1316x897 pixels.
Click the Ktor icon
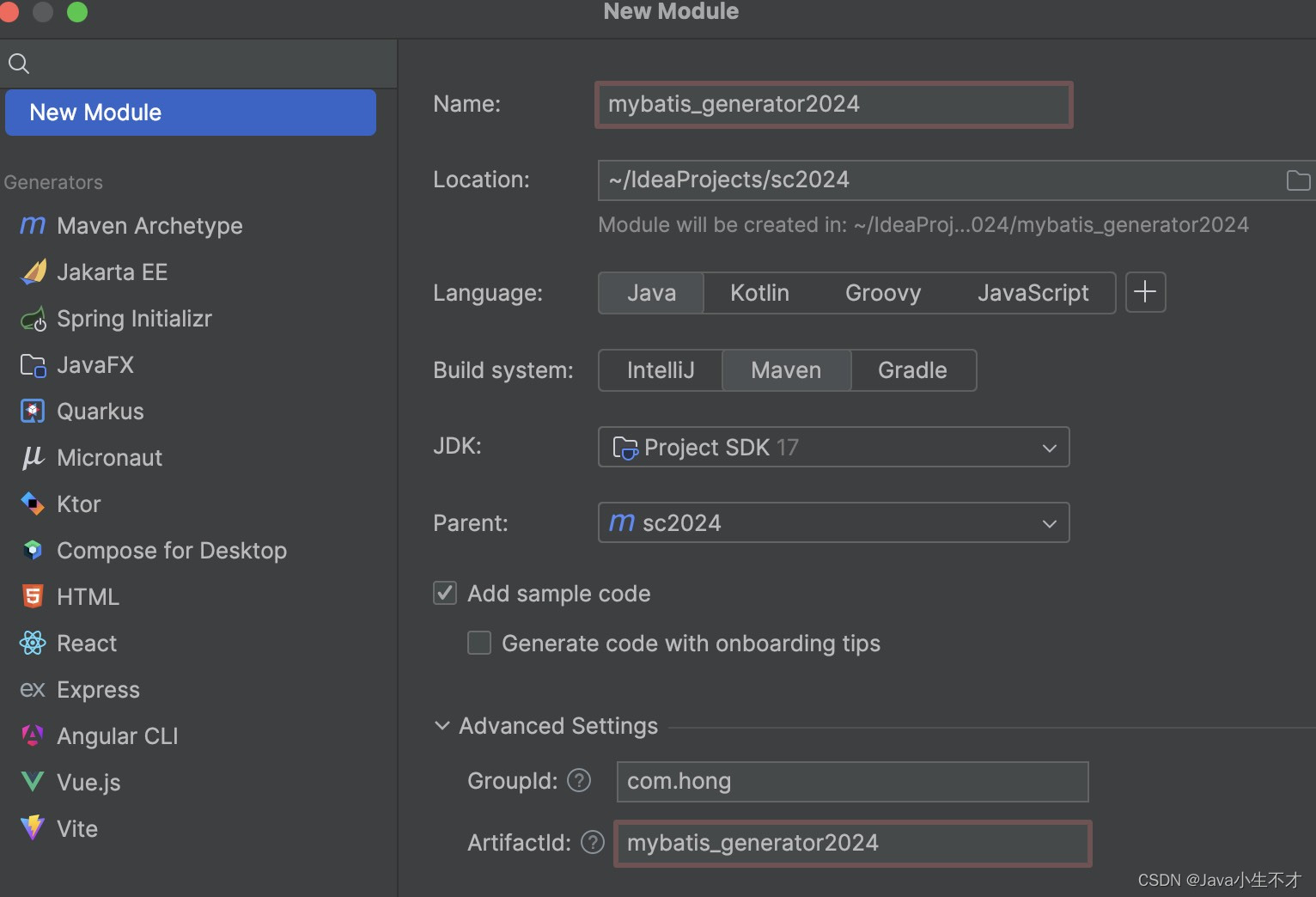tap(33, 504)
